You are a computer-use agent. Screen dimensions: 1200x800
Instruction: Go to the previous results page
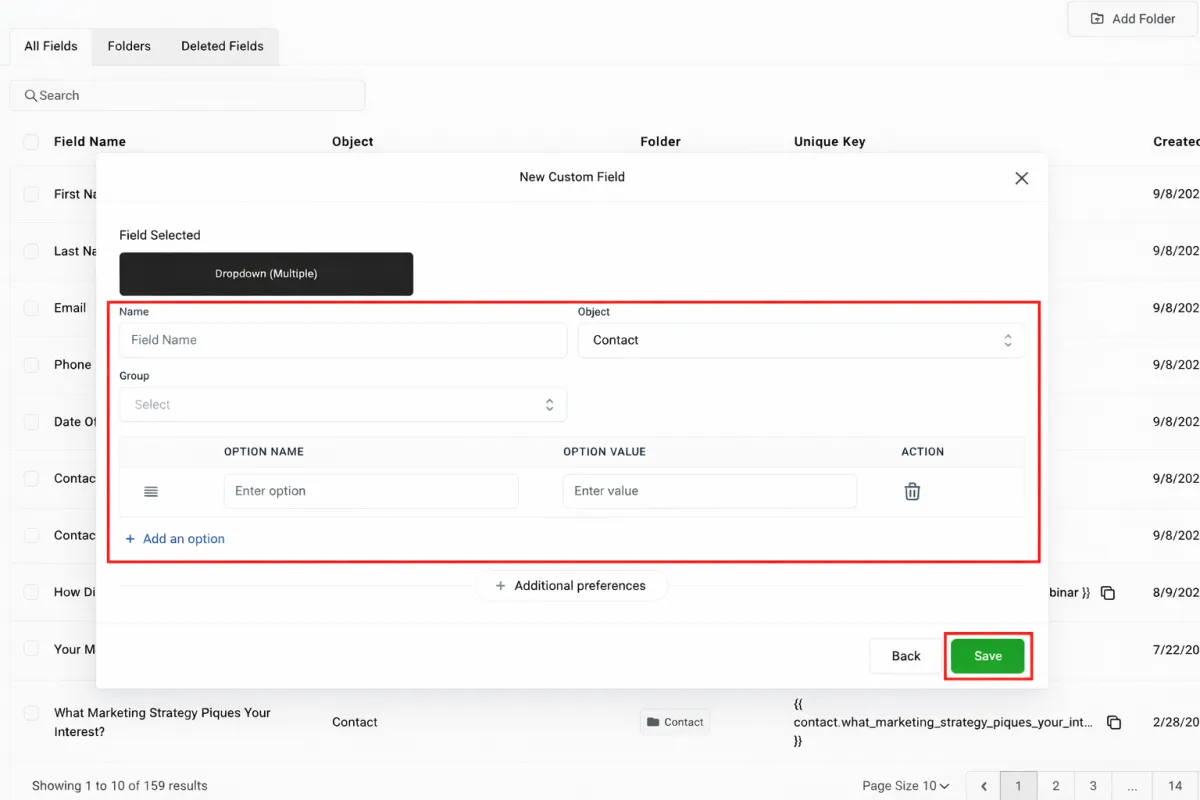984,786
